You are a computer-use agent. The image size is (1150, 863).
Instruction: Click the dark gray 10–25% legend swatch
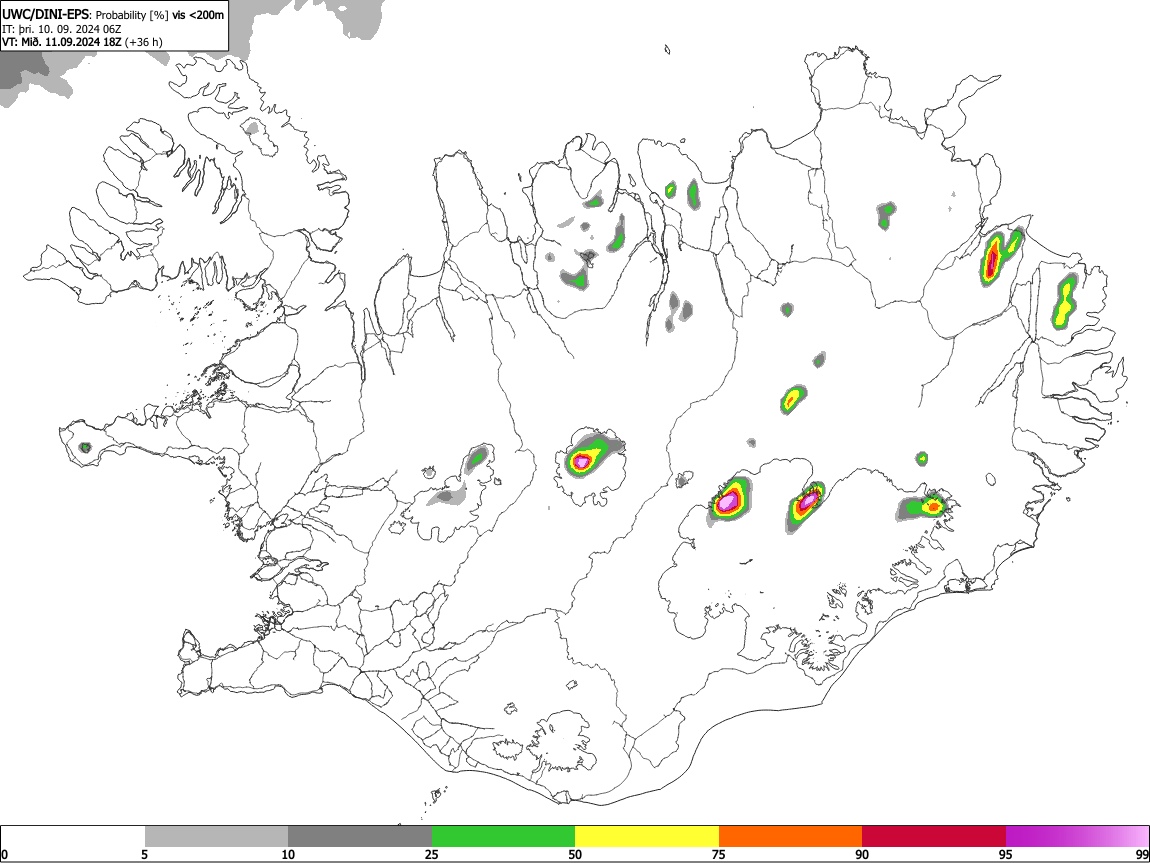[360, 837]
